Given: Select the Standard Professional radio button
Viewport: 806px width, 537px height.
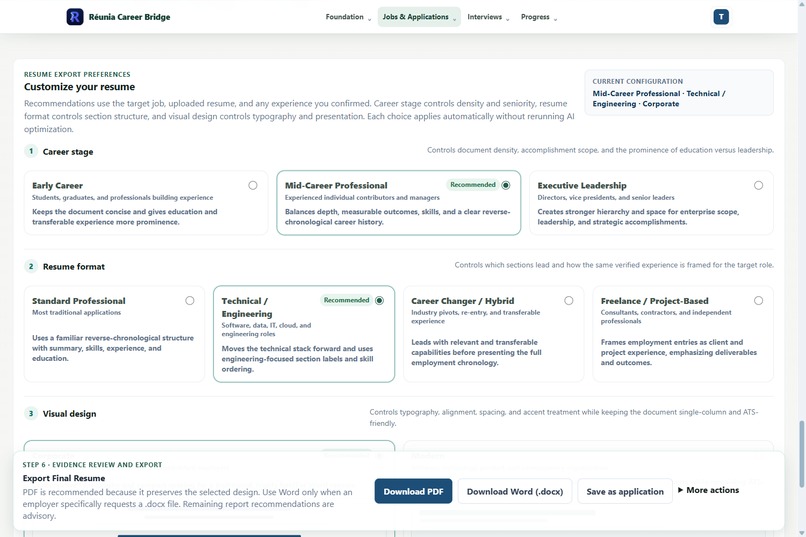Looking at the screenshot, I should 190,301.
